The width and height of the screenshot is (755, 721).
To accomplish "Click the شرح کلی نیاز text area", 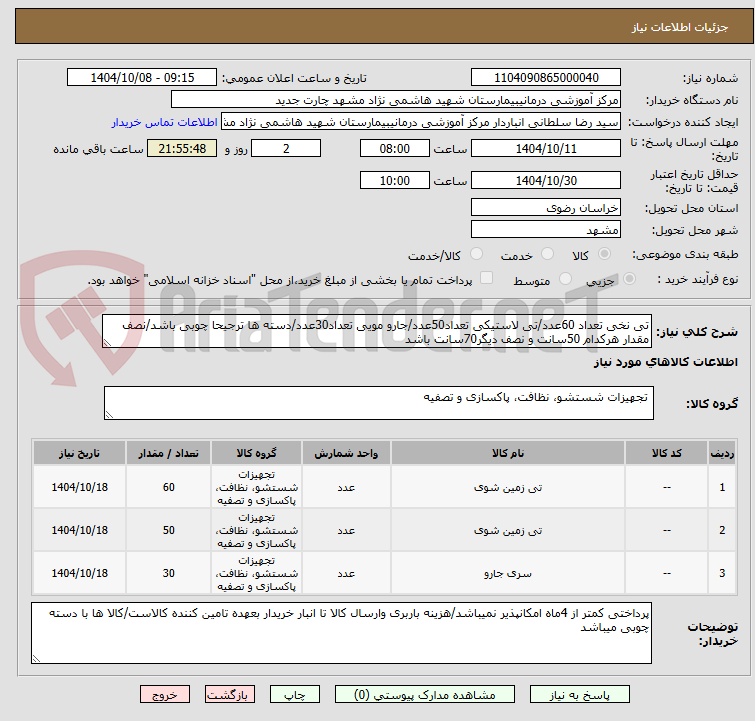I will [x=377, y=331].
